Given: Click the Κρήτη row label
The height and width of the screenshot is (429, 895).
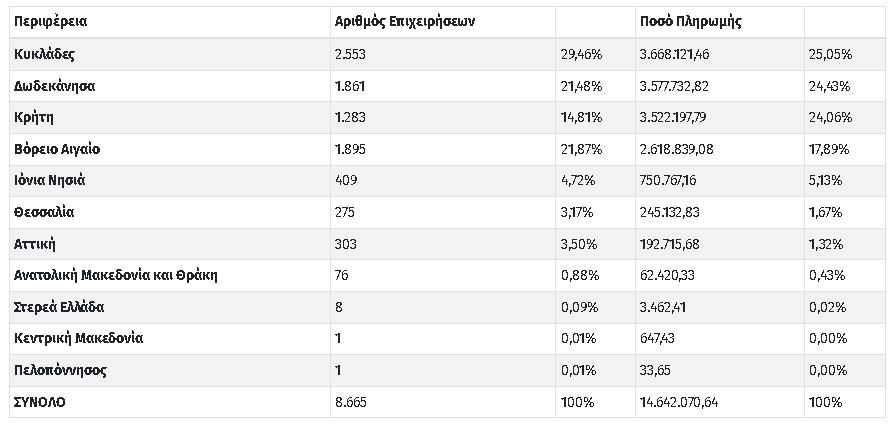Looking at the screenshot, I should click(34, 117).
